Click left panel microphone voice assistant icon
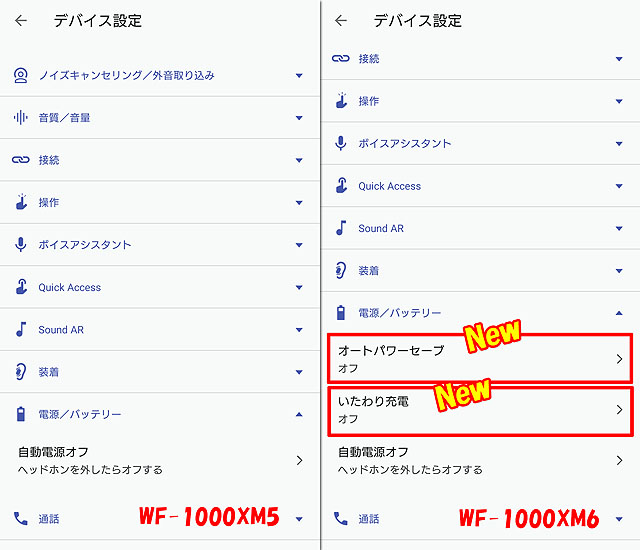640x550 pixels. [x=21, y=245]
